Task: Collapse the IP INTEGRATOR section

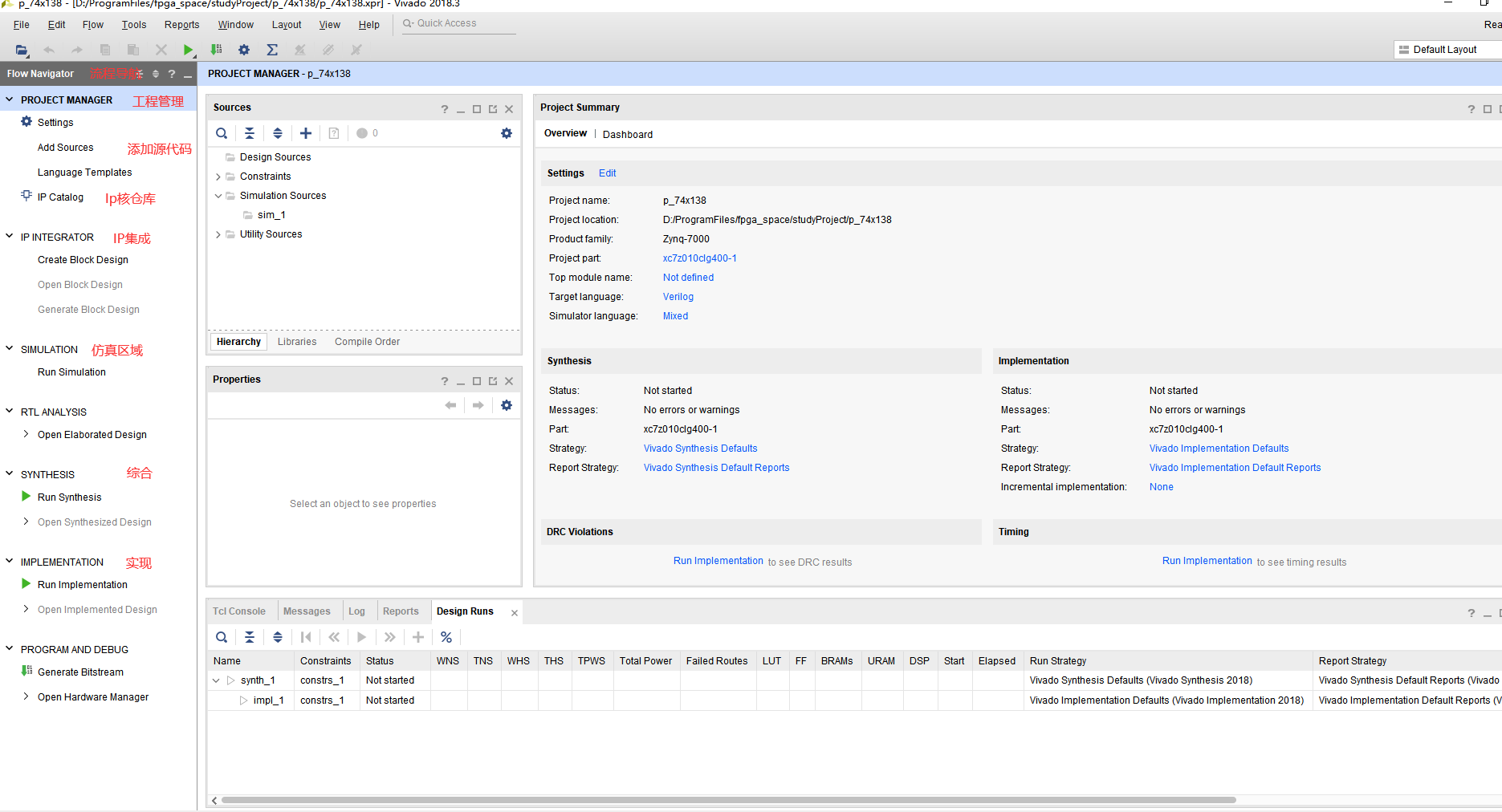Action: [x=10, y=237]
